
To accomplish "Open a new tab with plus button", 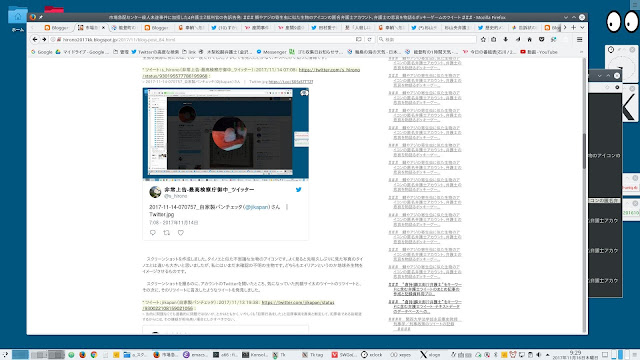I will [573, 27].
